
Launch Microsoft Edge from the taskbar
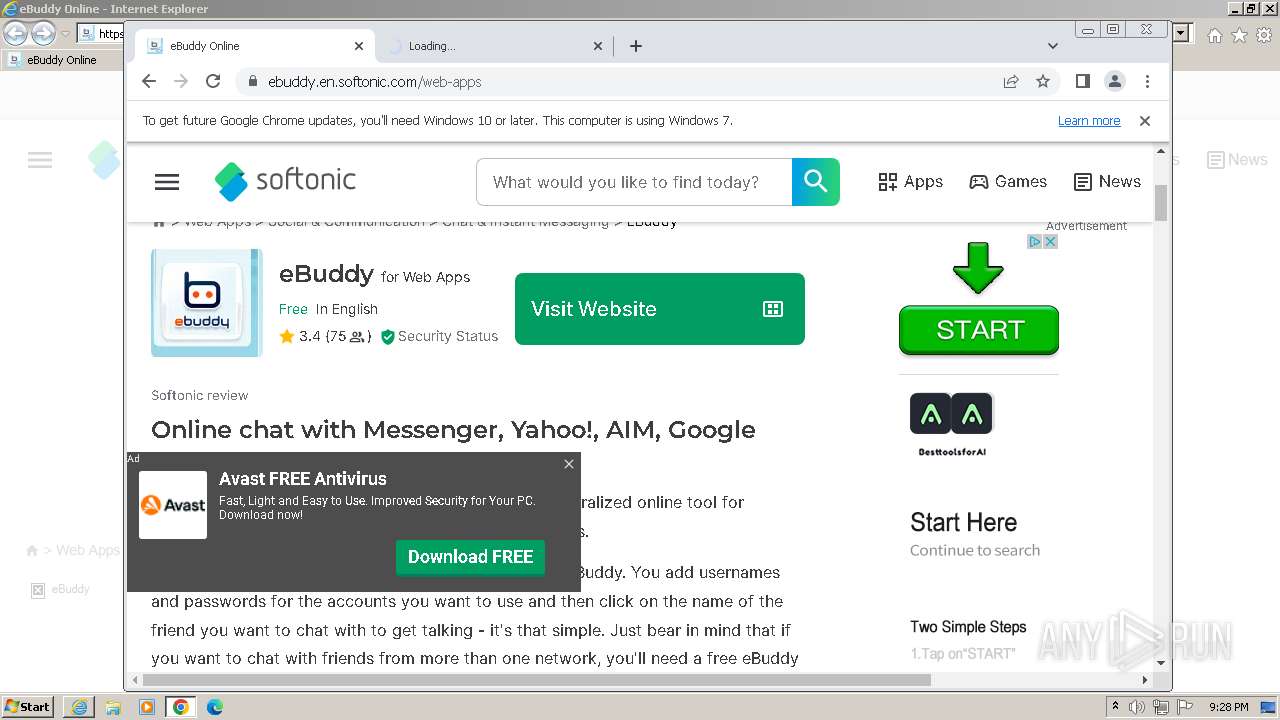(215, 707)
